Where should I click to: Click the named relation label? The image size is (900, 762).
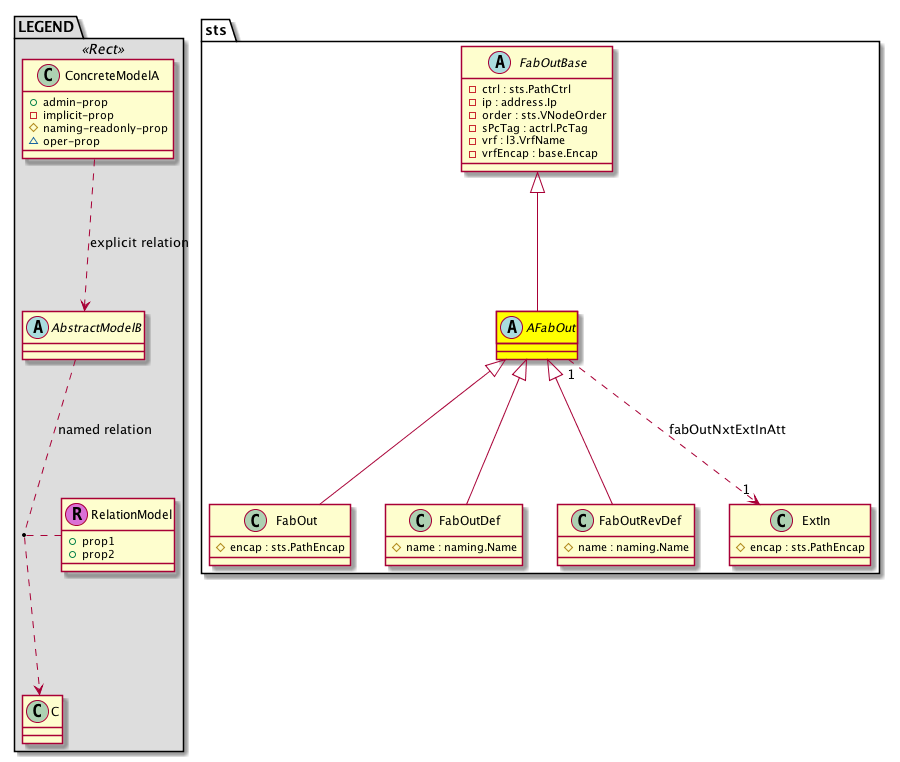[x=105, y=430]
